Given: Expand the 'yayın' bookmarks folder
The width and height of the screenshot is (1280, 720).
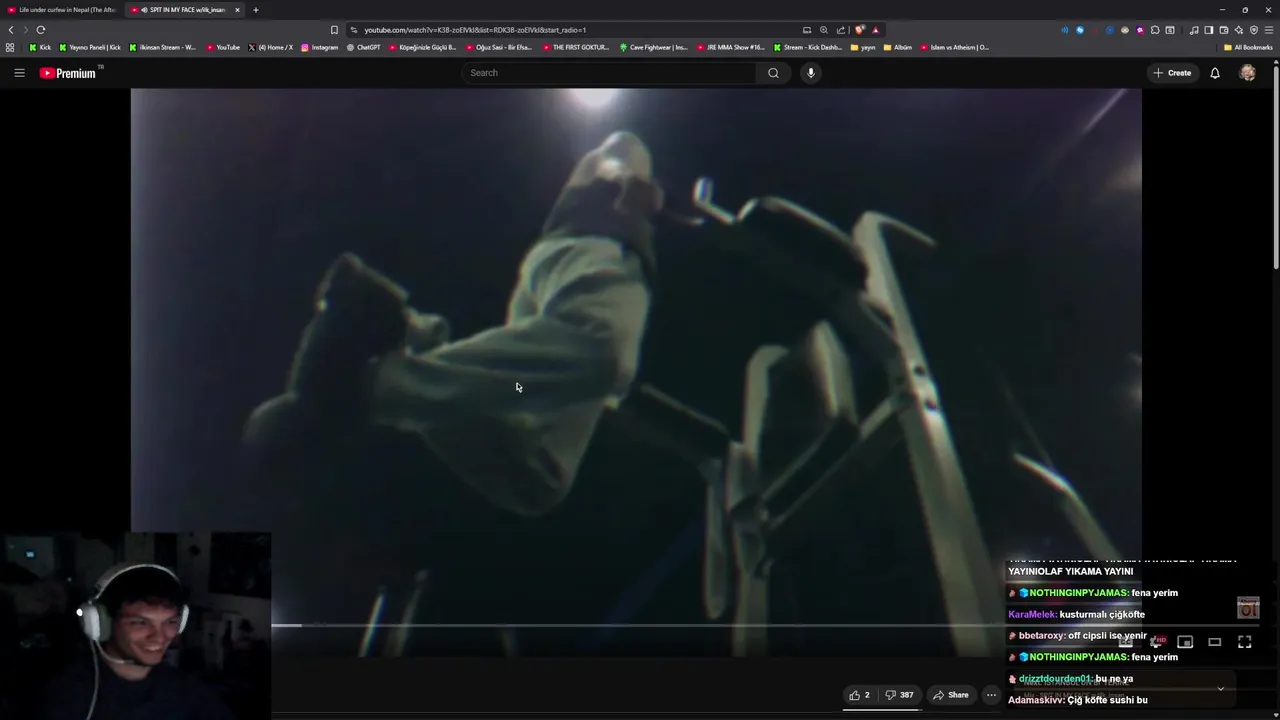Looking at the screenshot, I should pos(862,47).
